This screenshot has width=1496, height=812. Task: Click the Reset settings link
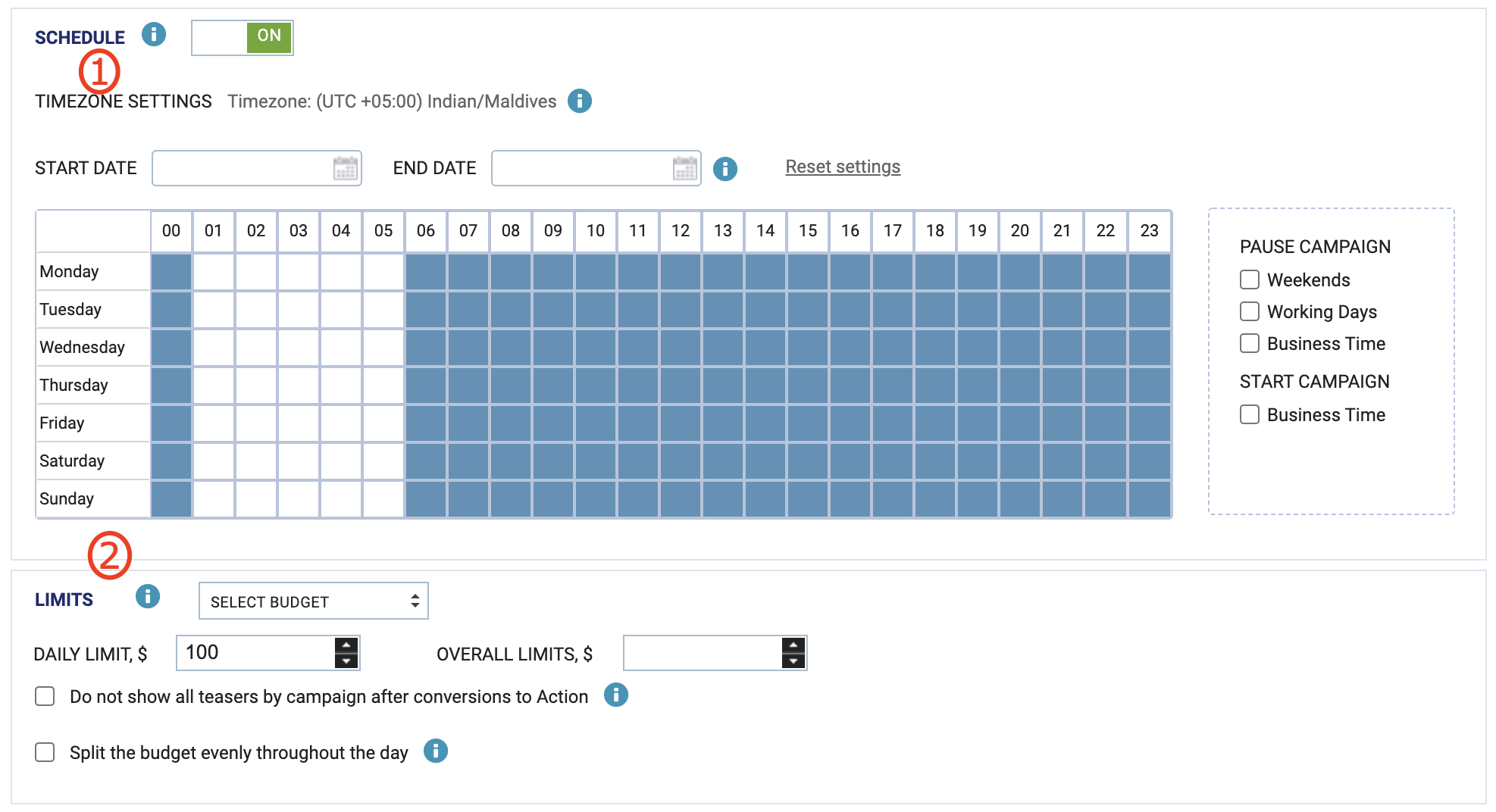coord(843,167)
